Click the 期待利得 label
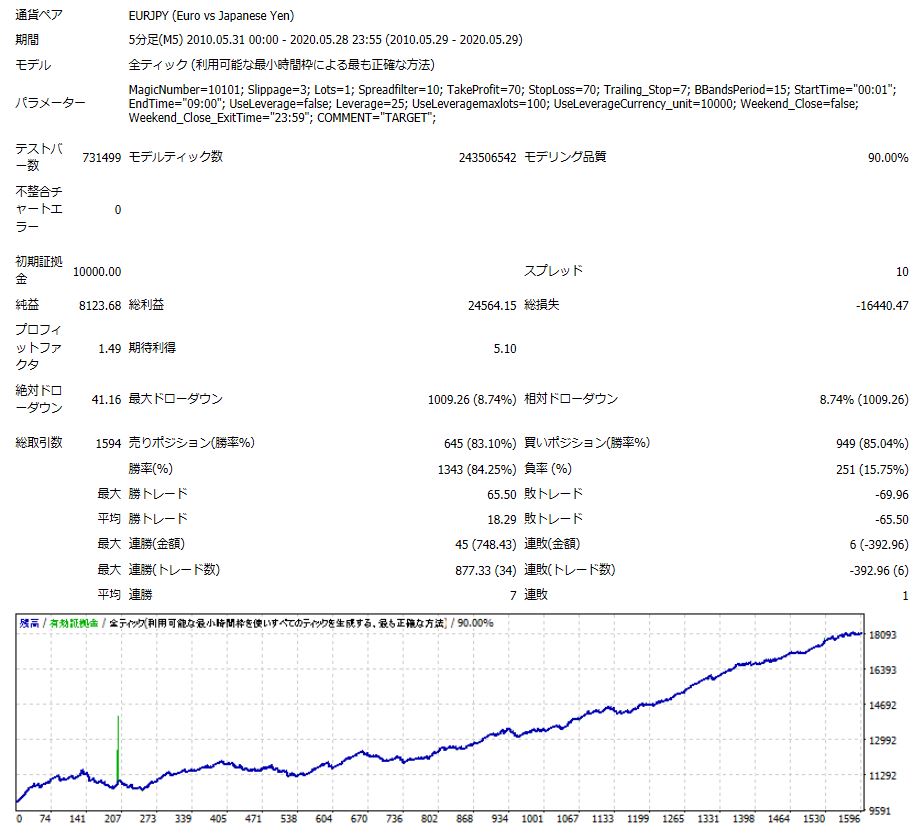Viewport: 922px width, 835px height. (152, 348)
